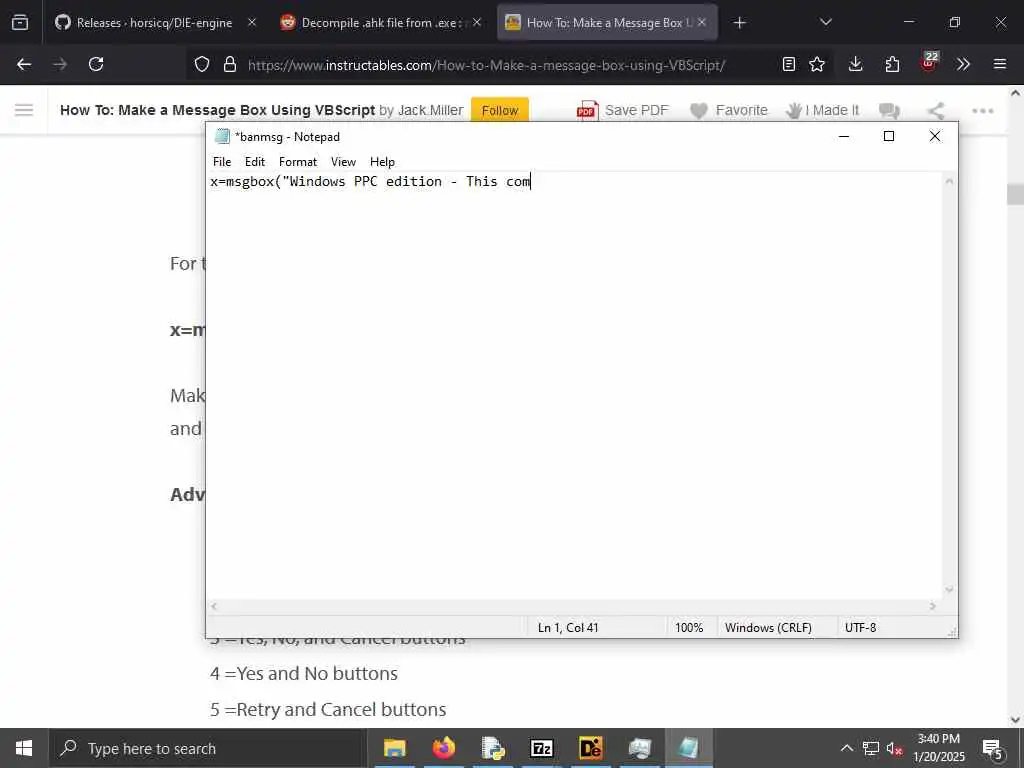Toggle reader view icon in address bar
The image size is (1024, 768).
[x=789, y=64]
